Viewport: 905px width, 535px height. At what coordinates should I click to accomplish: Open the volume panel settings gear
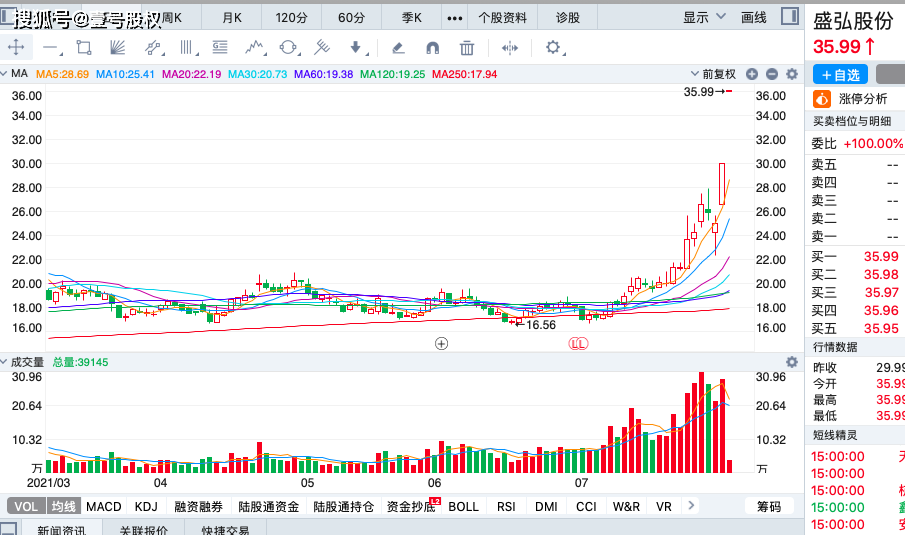click(x=792, y=362)
